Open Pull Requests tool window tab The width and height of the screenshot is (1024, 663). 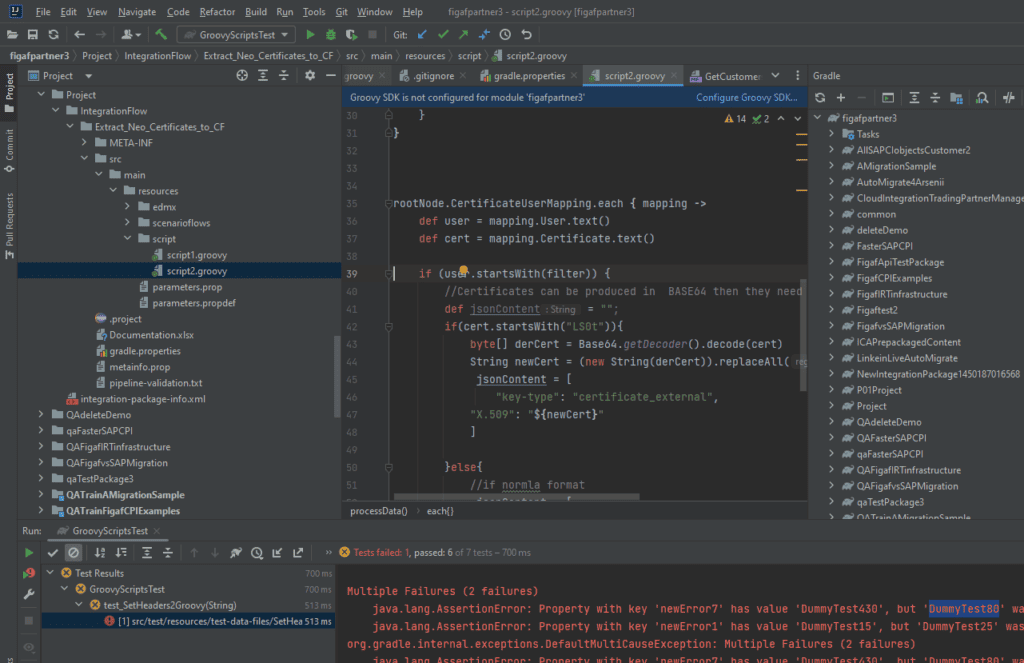tap(9, 226)
